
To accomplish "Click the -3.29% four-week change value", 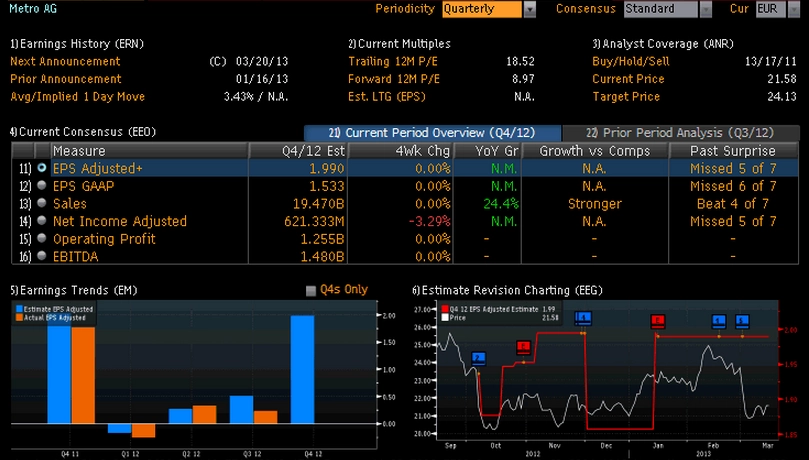I will click(x=429, y=221).
